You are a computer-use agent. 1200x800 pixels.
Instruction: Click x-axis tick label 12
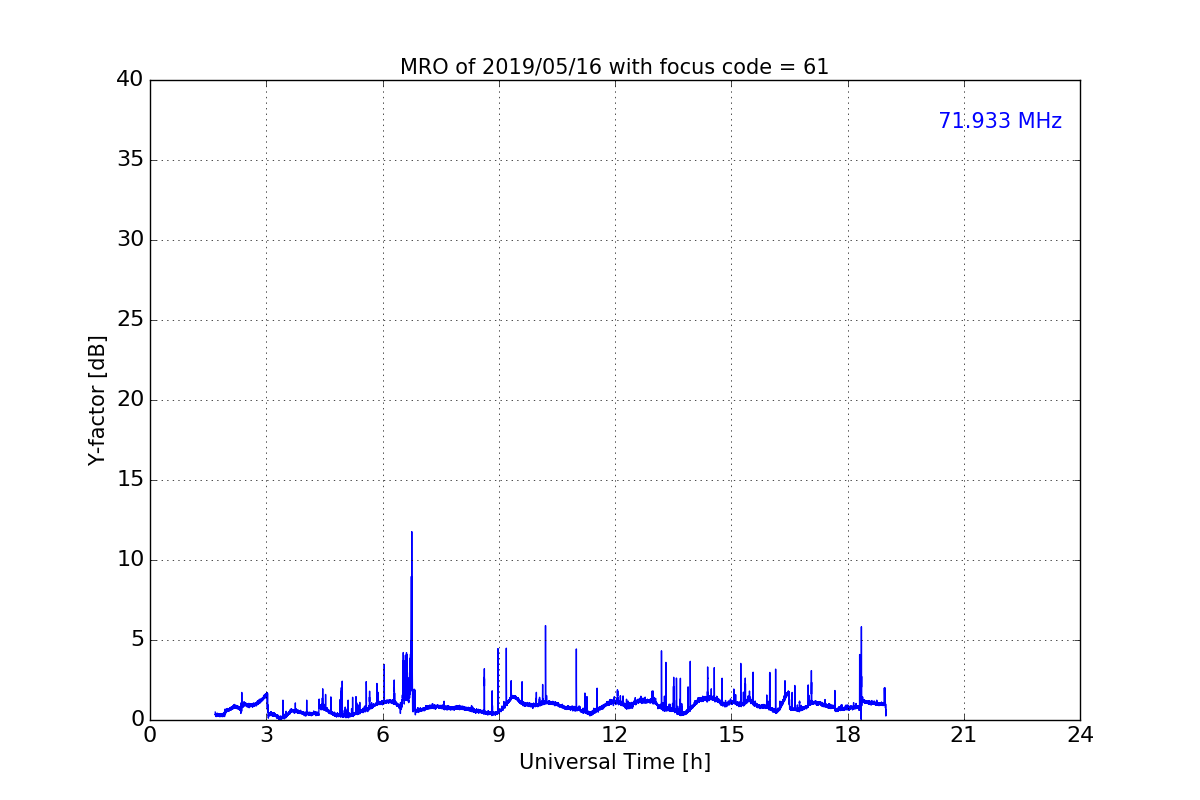pyautogui.click(x=615, y=735)
